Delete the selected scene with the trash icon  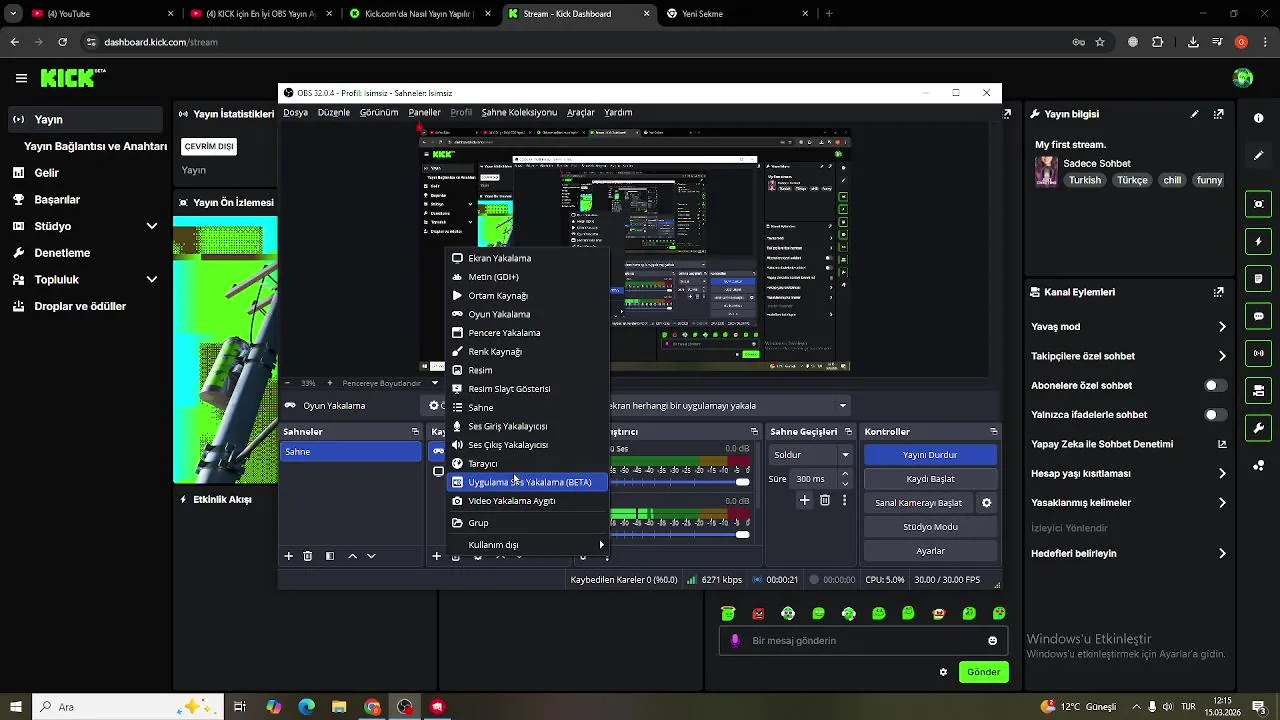click(308, 556)
